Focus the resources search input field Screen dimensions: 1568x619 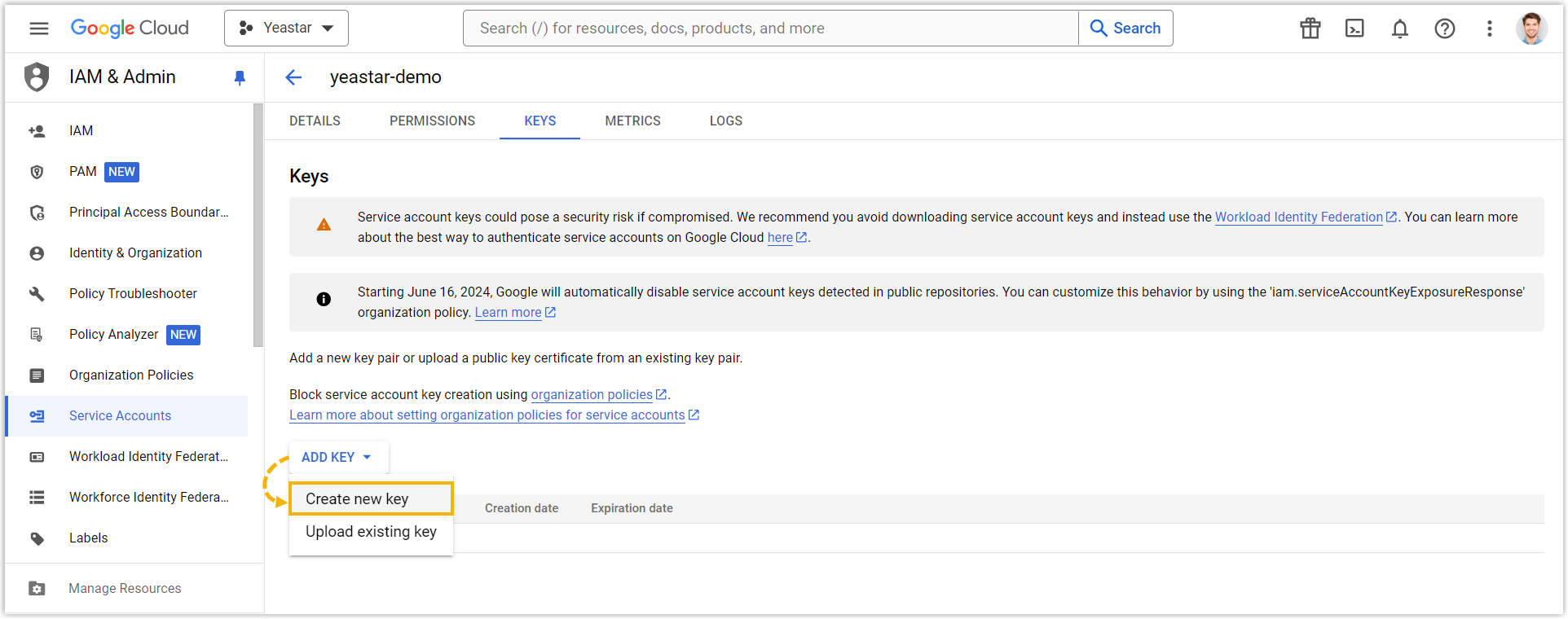point(770,29)
